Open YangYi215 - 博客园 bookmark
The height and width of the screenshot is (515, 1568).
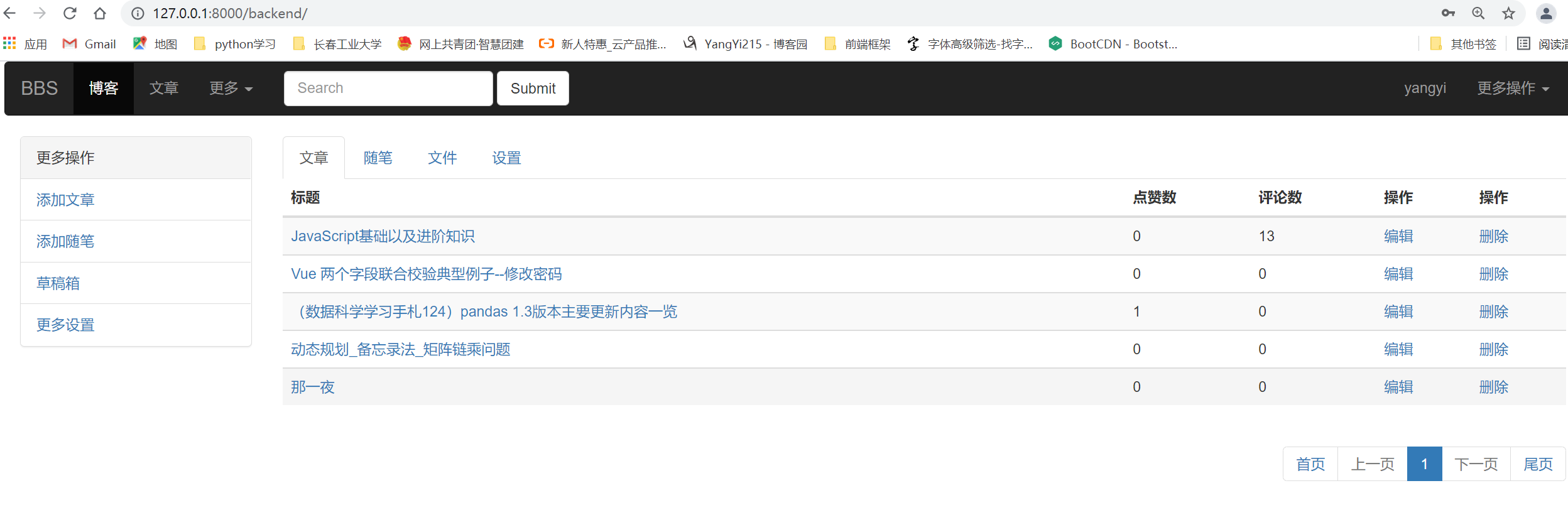click(745, 44)
